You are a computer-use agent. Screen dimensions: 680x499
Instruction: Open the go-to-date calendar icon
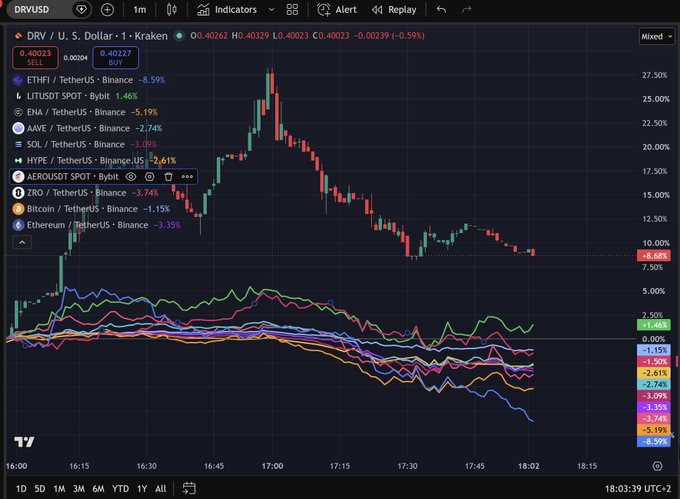point(189,489)
